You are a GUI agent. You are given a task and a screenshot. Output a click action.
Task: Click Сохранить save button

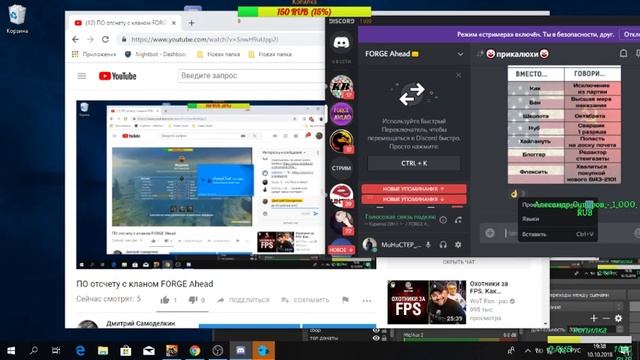coord(305,300)
